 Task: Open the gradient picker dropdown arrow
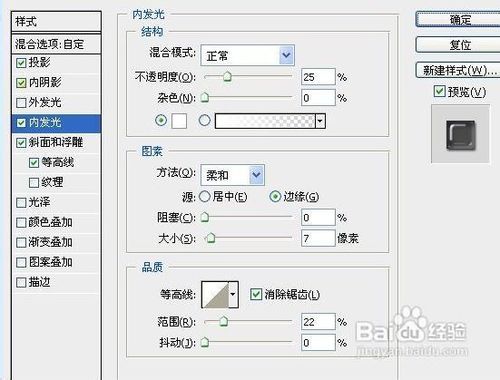coord(320,121)
